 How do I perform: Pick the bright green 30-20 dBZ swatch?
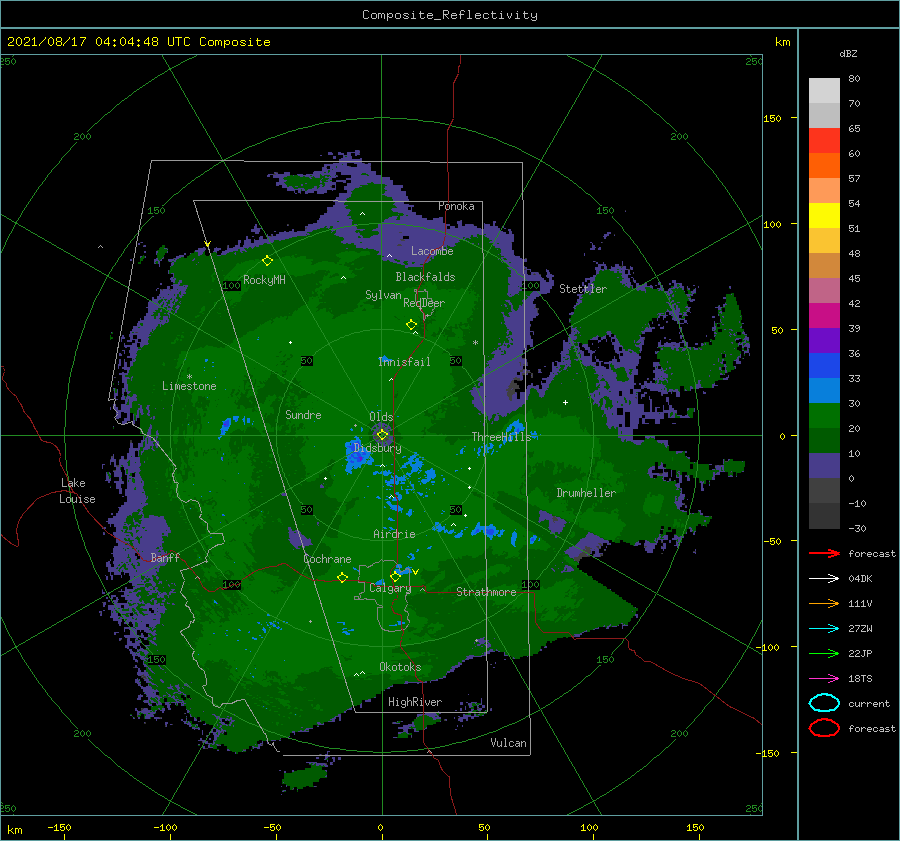click(824, 416)
